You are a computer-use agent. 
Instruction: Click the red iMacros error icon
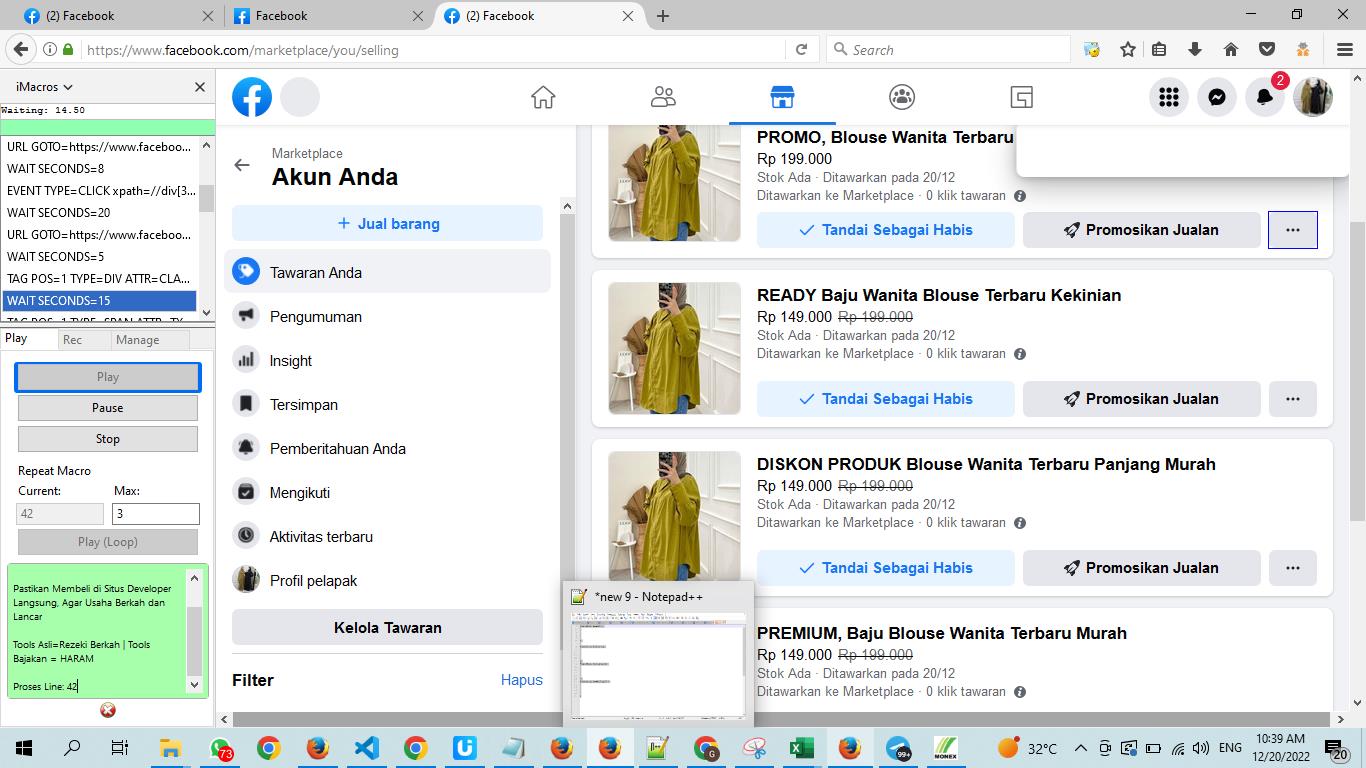[x=108, y=710]
